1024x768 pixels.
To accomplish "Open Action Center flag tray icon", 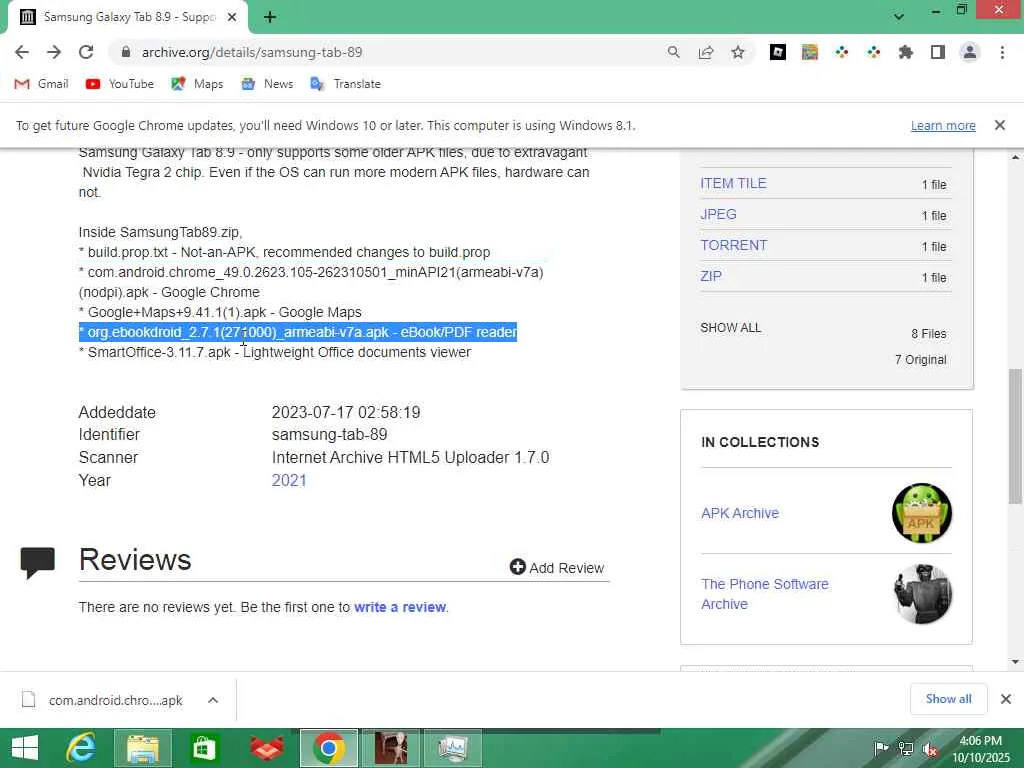I will [x=881, y=749].
